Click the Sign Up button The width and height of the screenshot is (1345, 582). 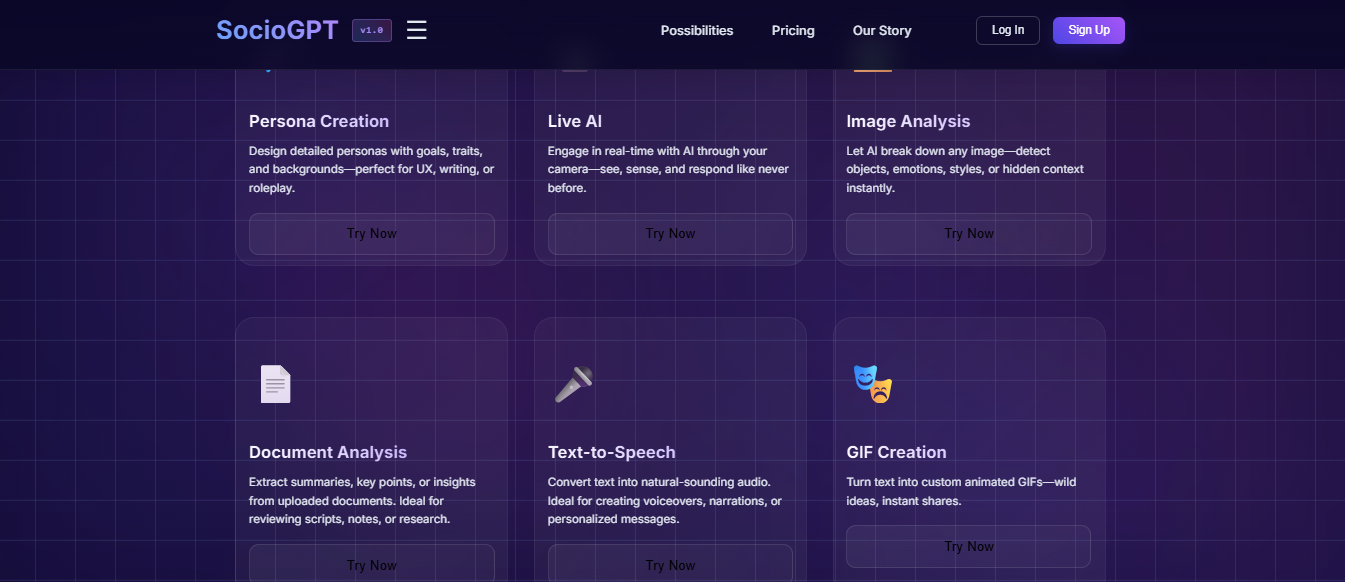click(1089, 30)
